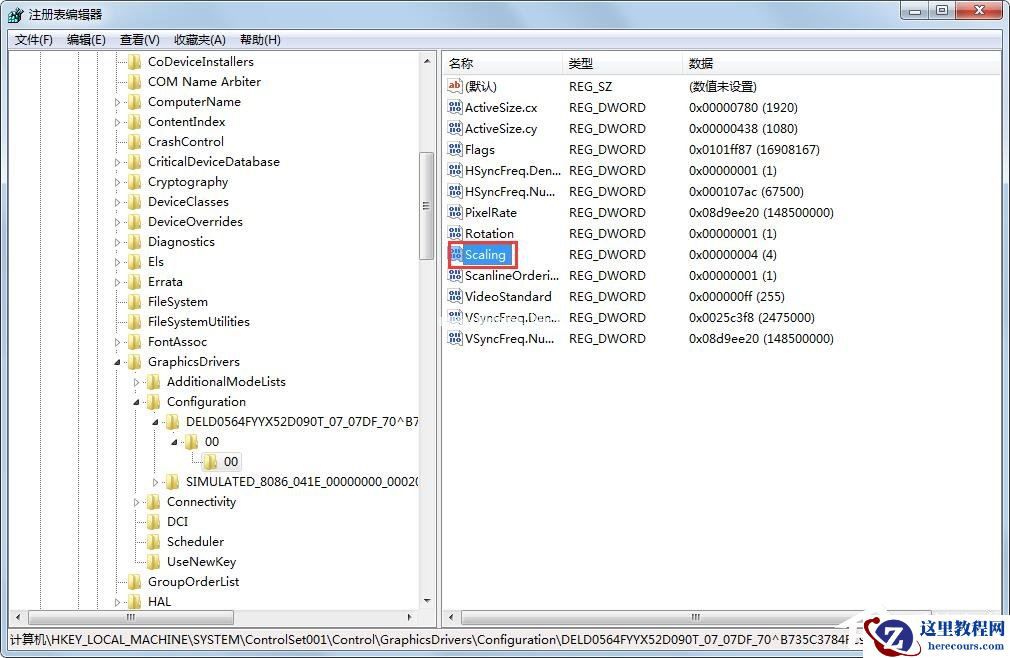
Task: Expand the SIMULATED_8086_041E key
Action: point(158,481)
